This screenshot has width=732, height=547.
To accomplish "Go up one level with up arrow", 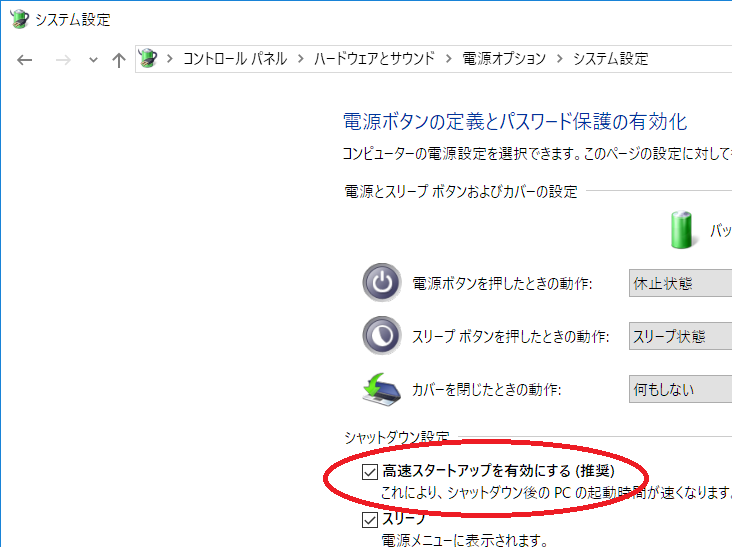I will (x=119, y=60).
